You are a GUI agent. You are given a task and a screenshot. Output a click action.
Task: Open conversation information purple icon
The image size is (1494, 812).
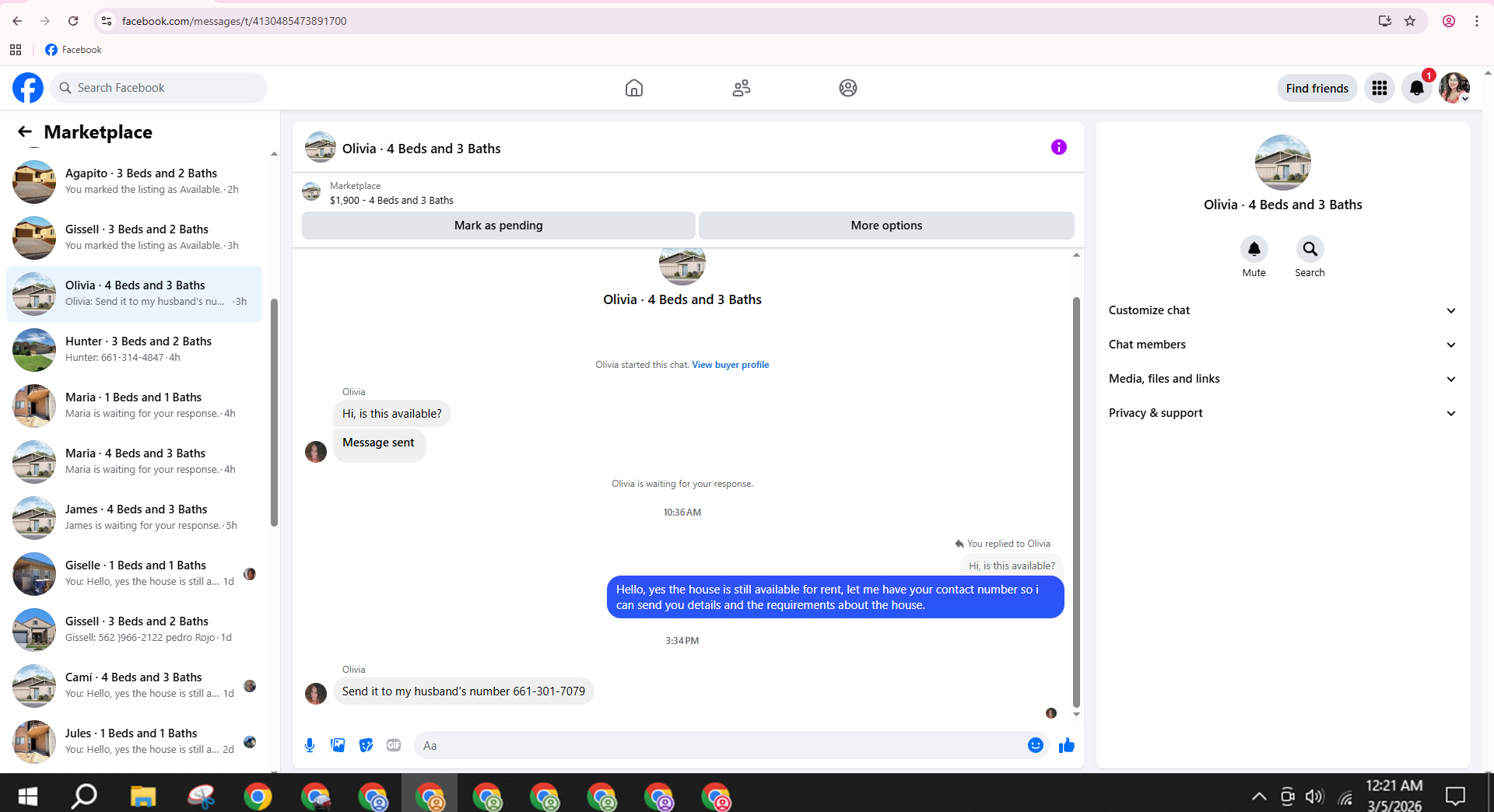point(1059,147)
